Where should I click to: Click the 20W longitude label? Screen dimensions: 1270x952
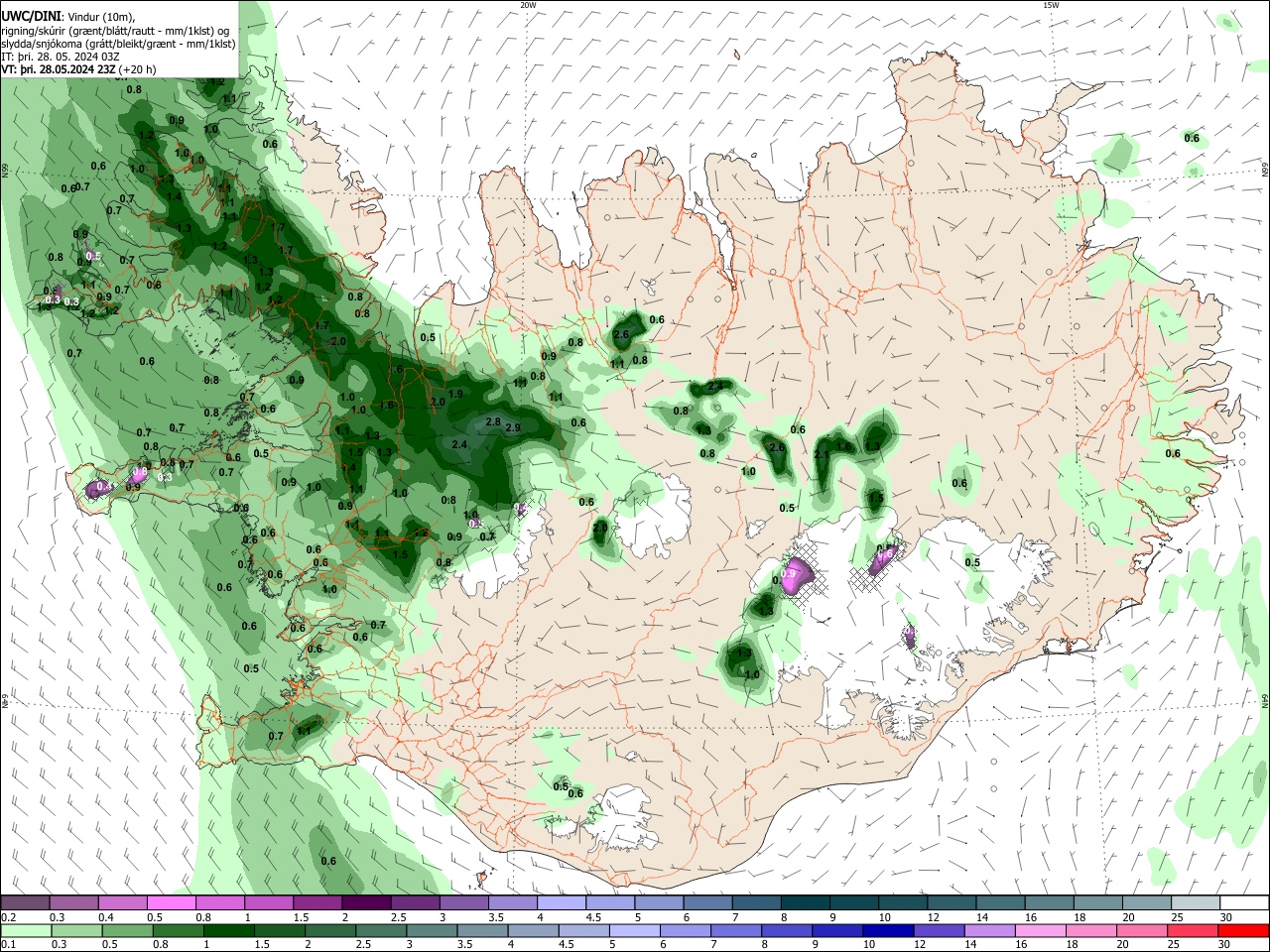(528, 5)
